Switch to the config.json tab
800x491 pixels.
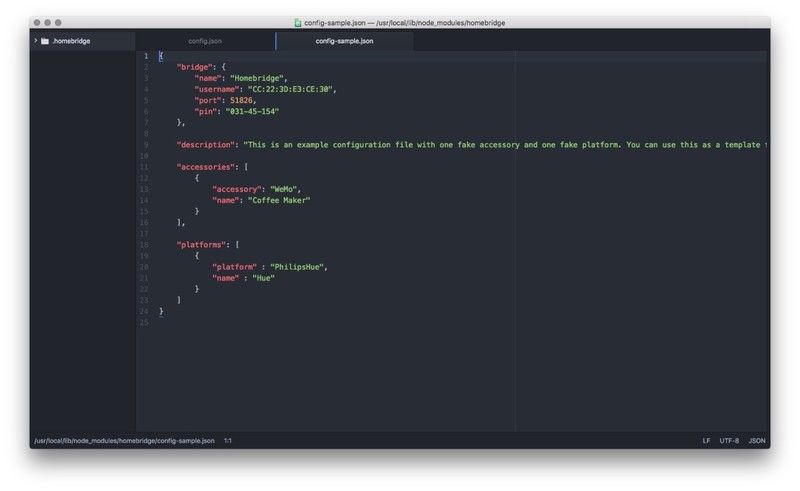[205, 41]
